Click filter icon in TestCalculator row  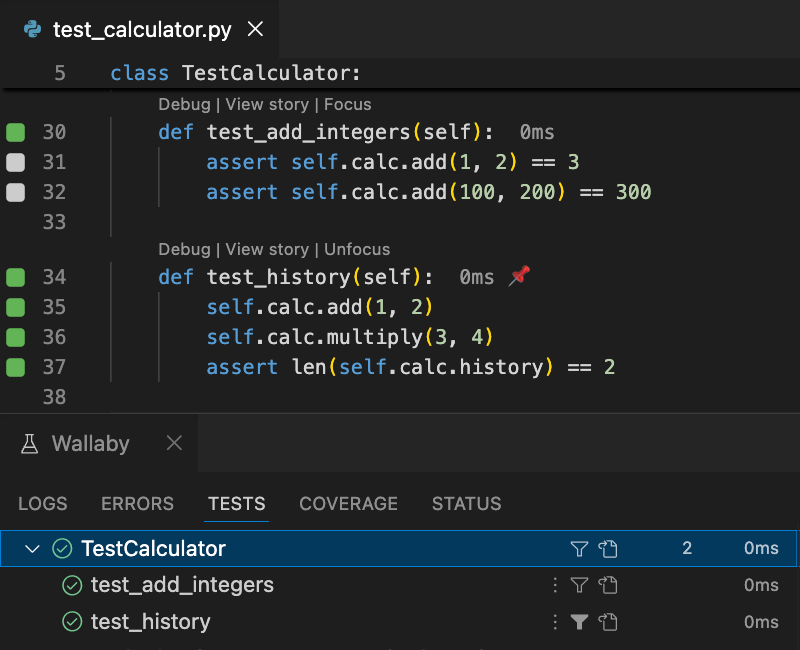point(579,548)
